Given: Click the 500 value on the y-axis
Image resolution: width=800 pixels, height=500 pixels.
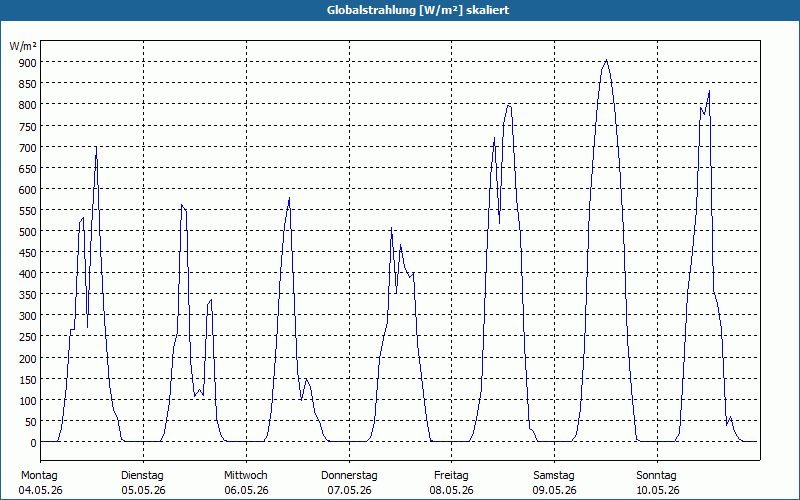Looking at the screenshot, I should click(28, 232).
